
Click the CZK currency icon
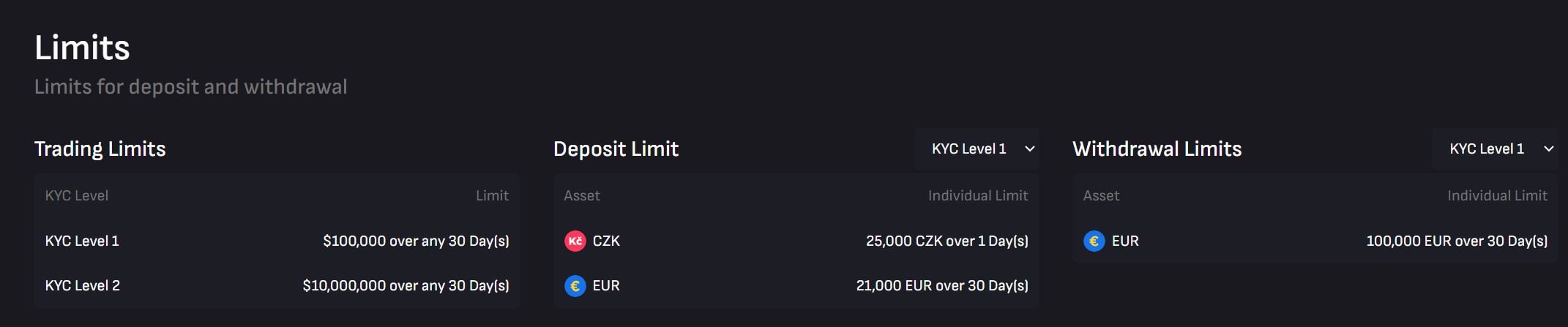pyautogui.click(x=575, y=241)
